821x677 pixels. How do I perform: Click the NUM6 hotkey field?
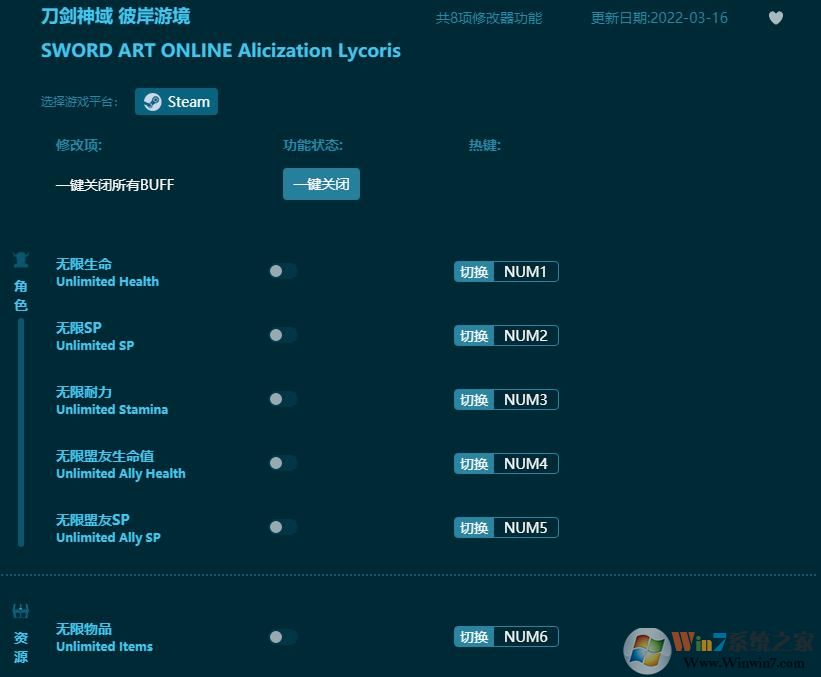[526, 637]
